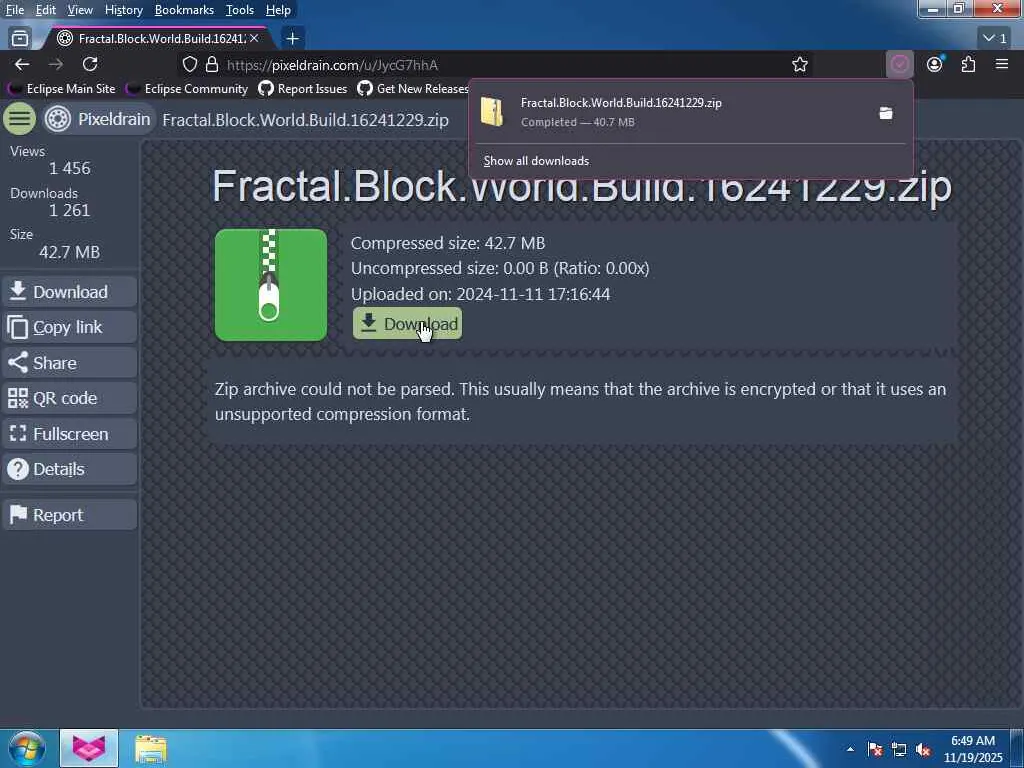Open Eclipse Main Site bookmark
Screen dimensions: 1024x768
pos(62,88)
